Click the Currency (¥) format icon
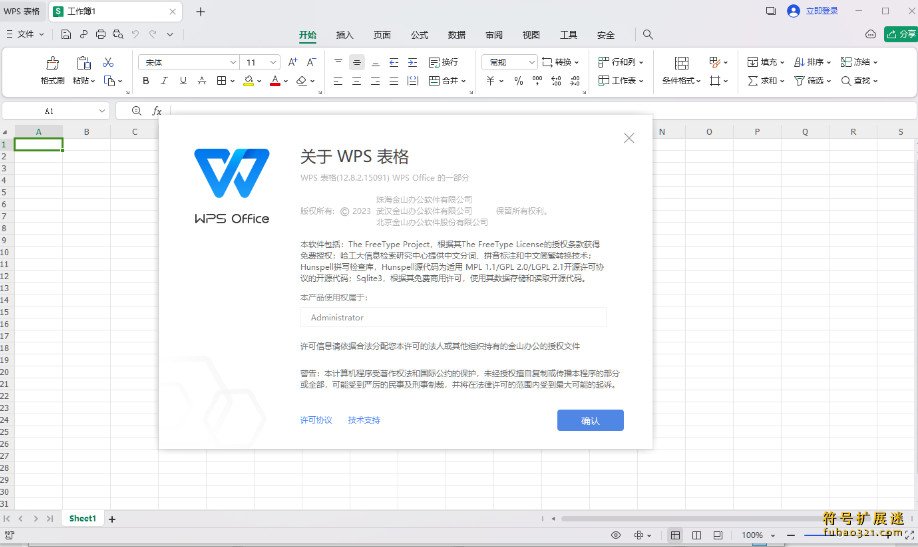The width and height of the screenshot is (918, 547). pyautogui.click(x=491, y=81)
